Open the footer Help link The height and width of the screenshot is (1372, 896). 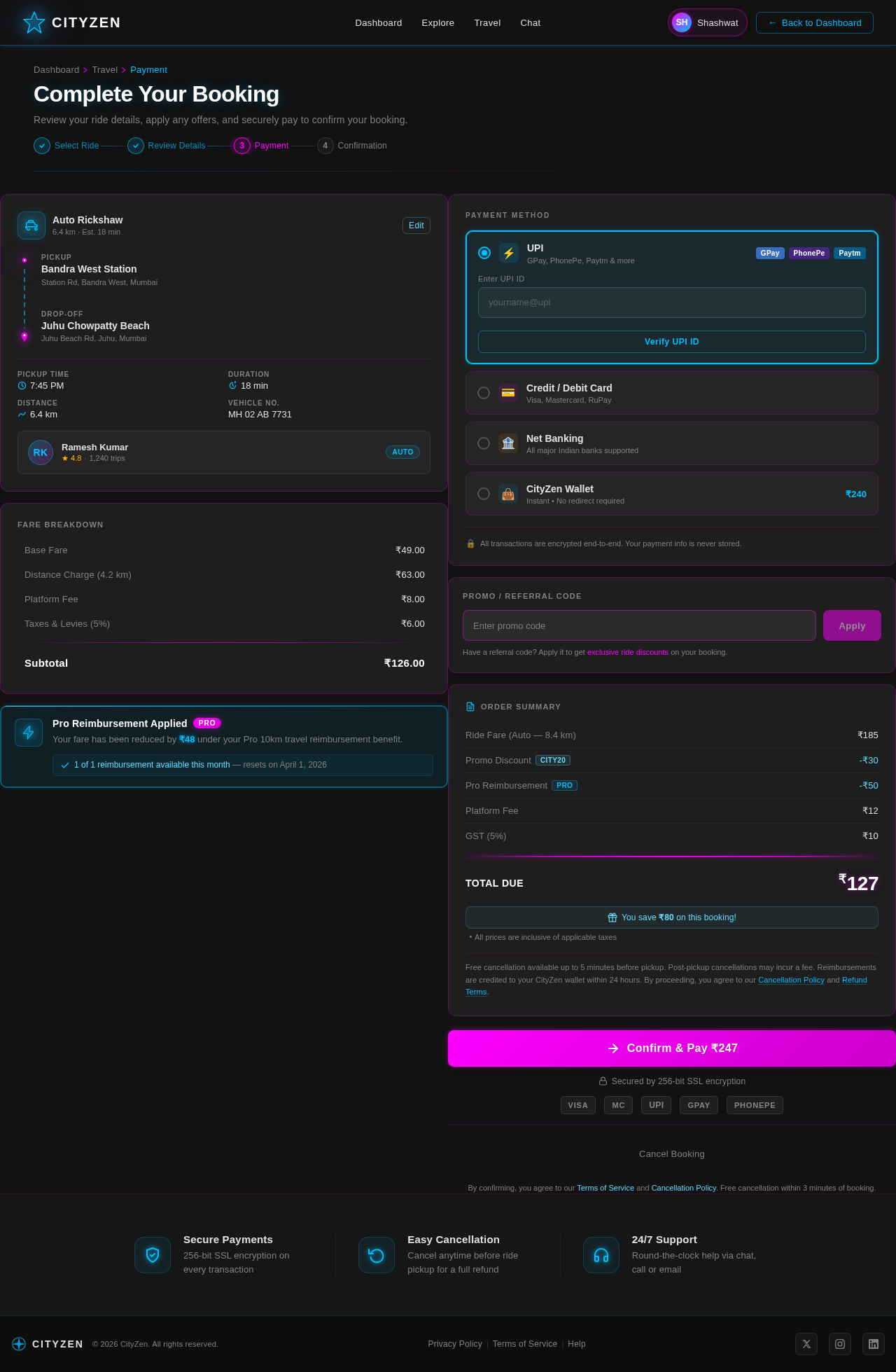click(x=577, y=1344)
